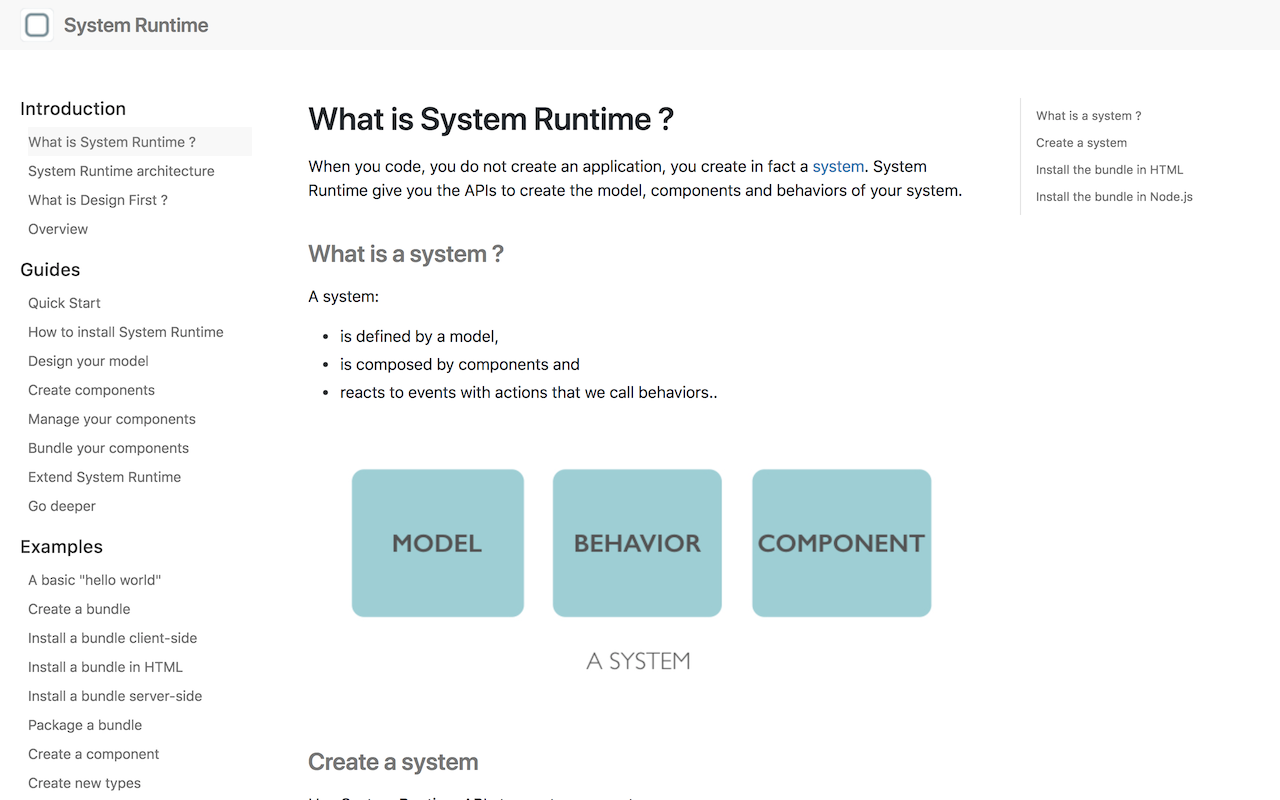The height and width of the screenshot is (800, 1280).
Task: Open 'Extend System Runtime' guide
Action: pyautogui.click(x=104, y=477)
